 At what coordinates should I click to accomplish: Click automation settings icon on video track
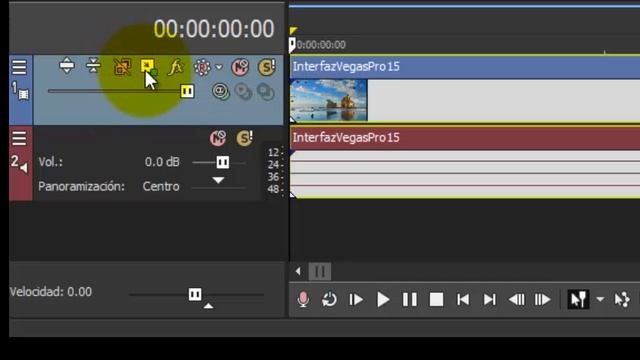pos(202,67)
